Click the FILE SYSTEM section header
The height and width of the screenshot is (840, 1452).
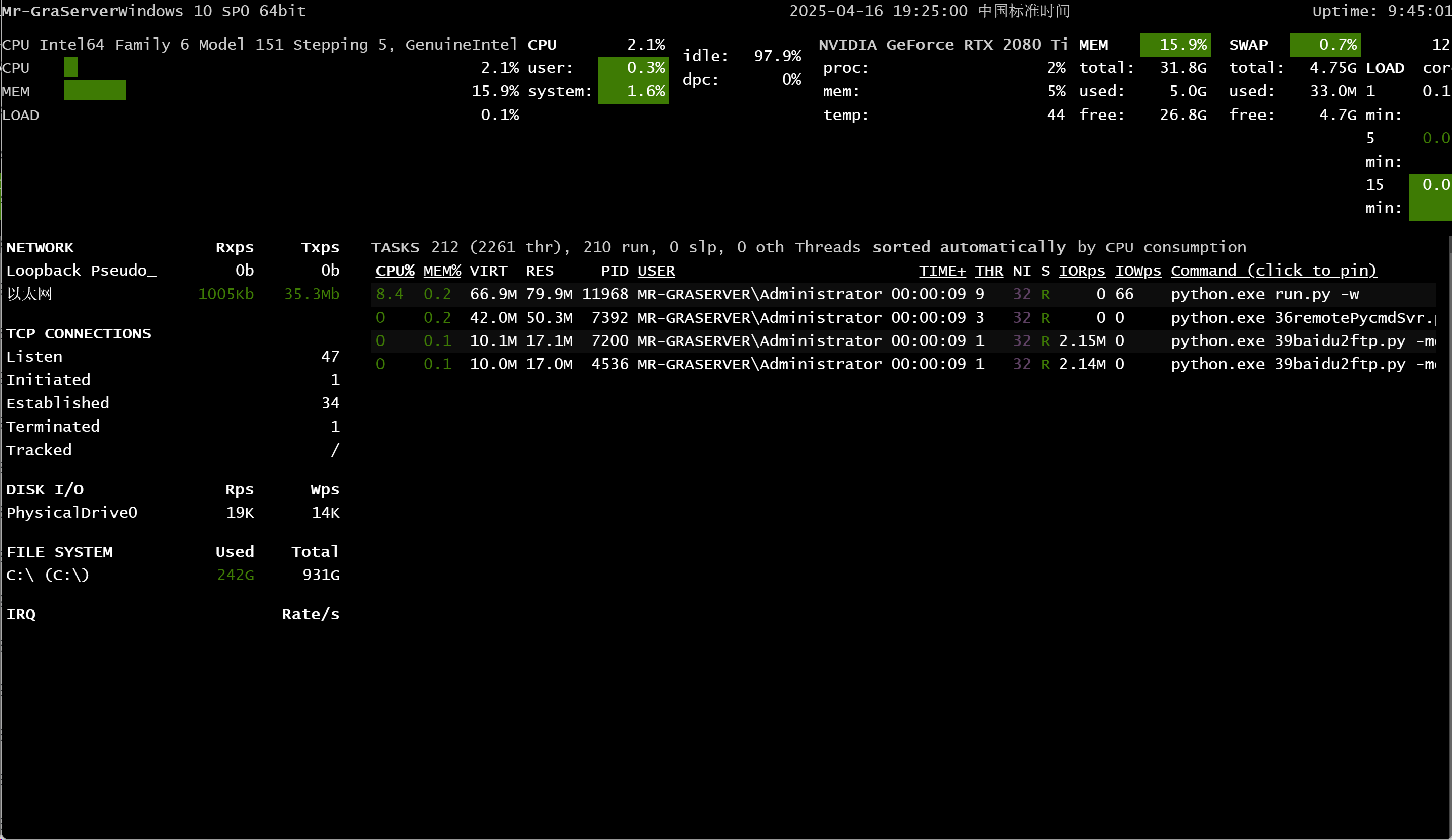tap(59, 552)
